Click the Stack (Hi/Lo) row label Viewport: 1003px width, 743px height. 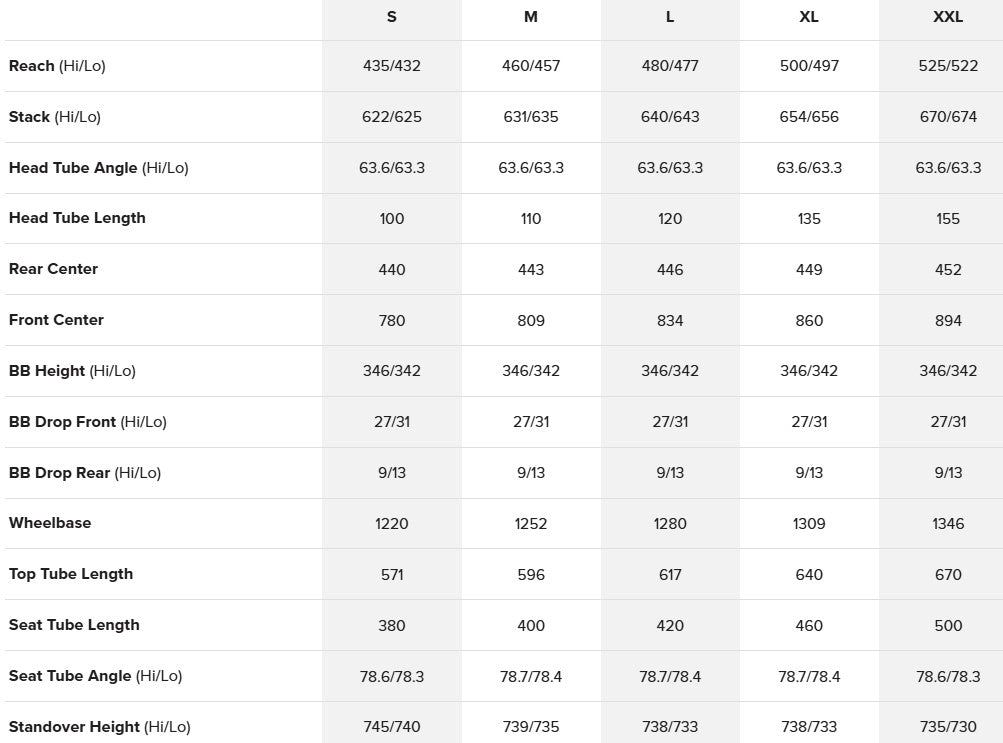(54, 117)
